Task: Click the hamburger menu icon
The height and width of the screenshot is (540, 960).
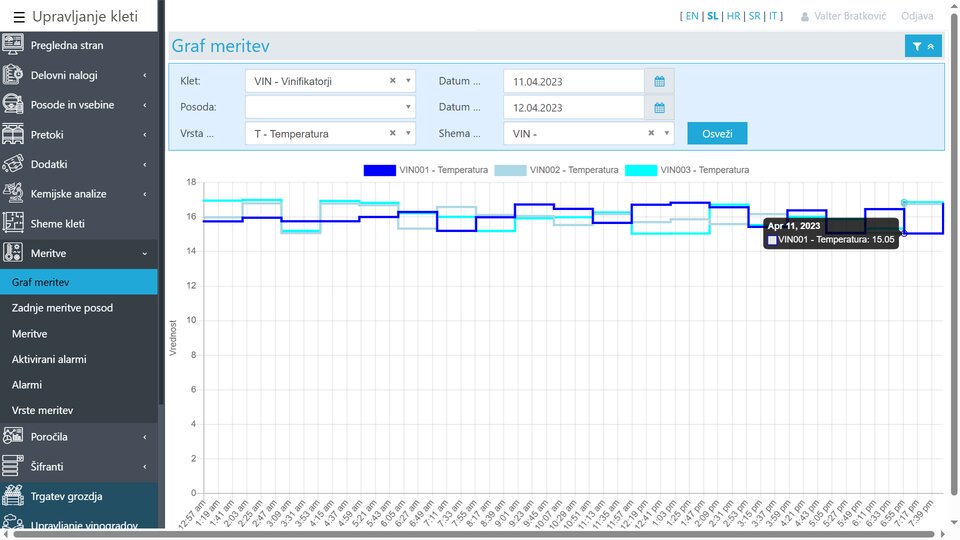Action: click(x=19, y=17)
